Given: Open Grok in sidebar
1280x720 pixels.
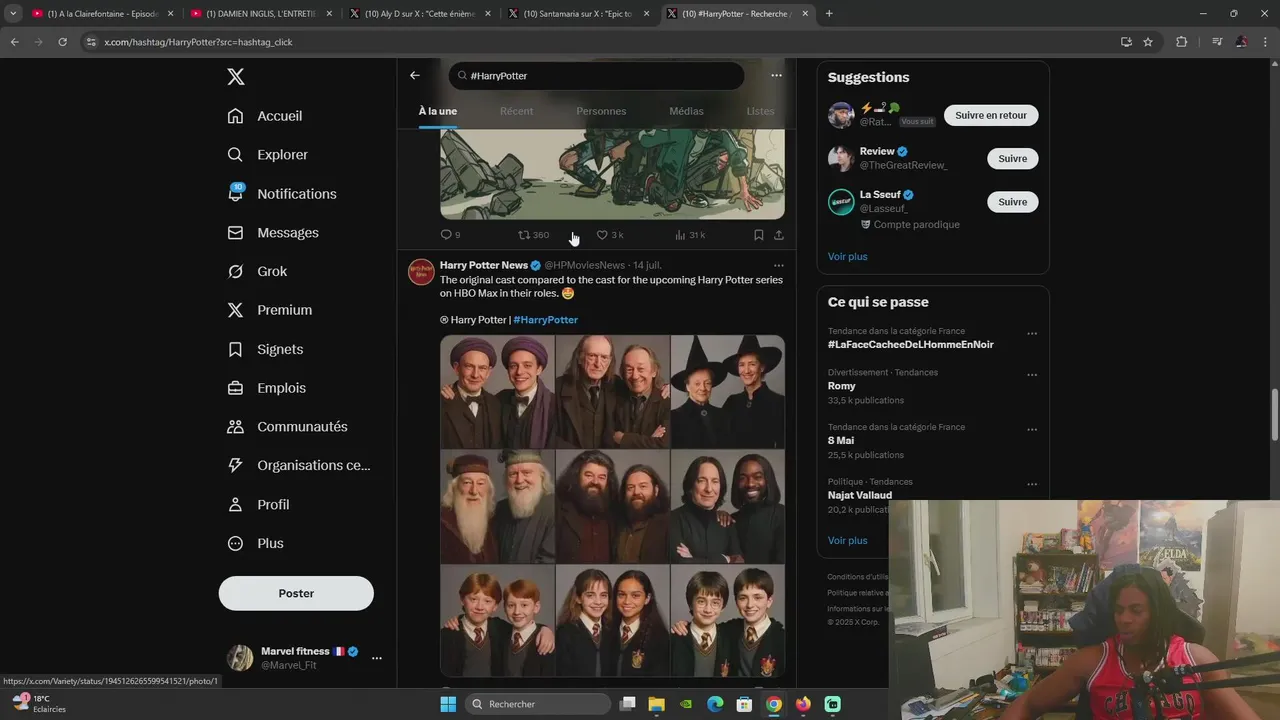Looking at the screenshot, I should [x=257, y=272].
